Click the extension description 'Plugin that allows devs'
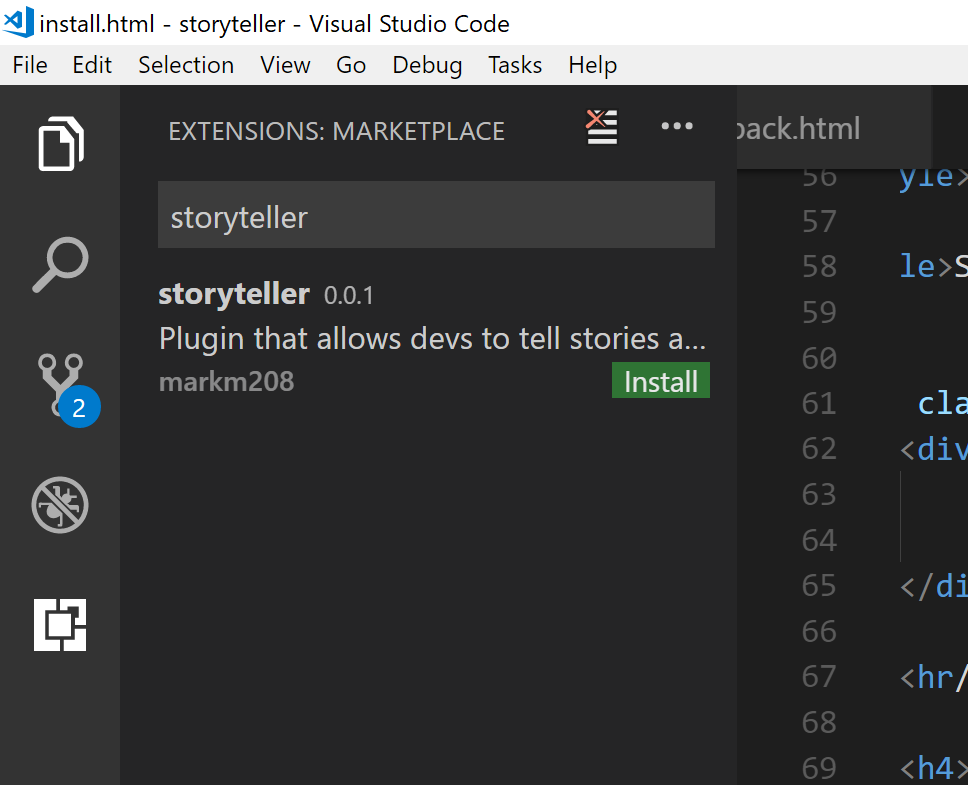This screenshot has height=785, width=968. pyautogui.click(x=432, y=339)
